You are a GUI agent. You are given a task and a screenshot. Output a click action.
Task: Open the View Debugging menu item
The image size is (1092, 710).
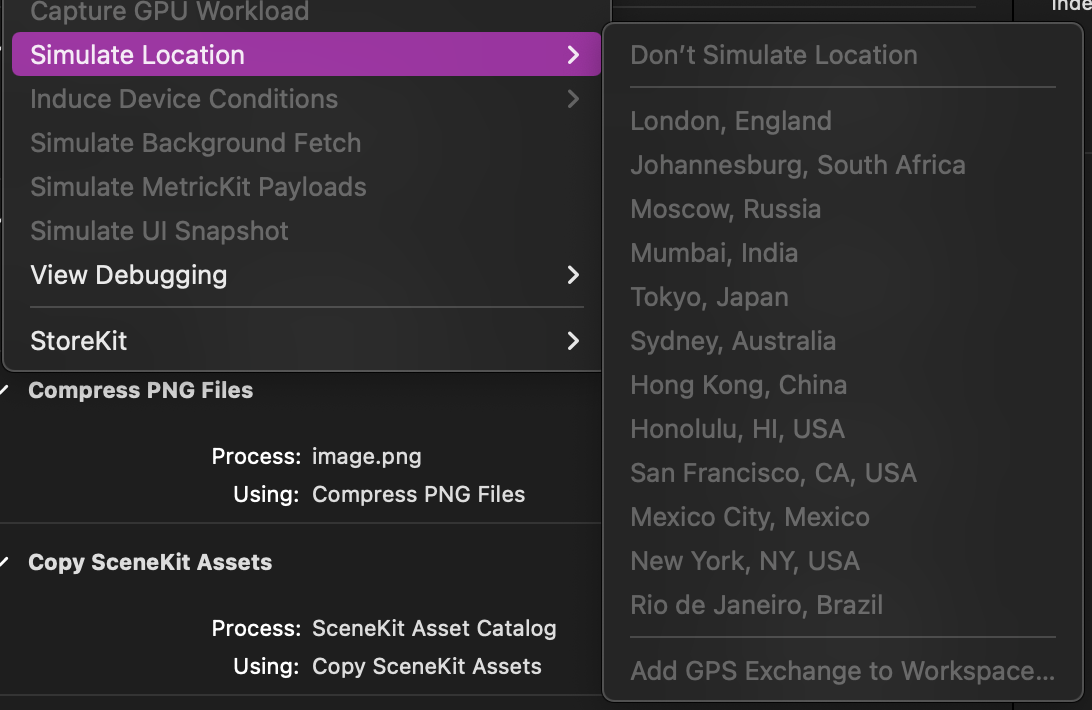point(306,275)
